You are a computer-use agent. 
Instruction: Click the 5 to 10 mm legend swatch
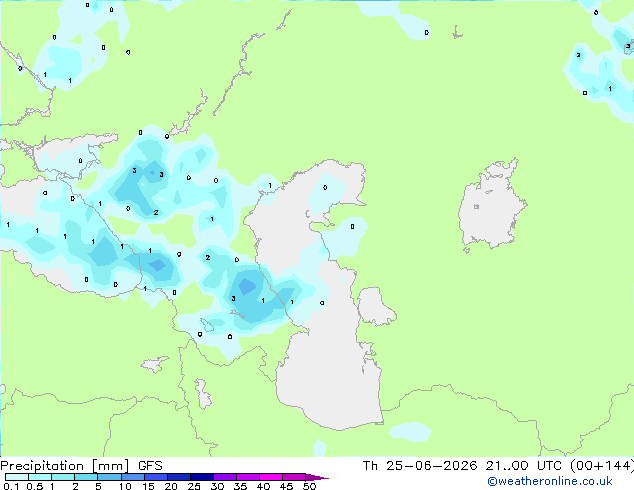click(x=109, y=477)
